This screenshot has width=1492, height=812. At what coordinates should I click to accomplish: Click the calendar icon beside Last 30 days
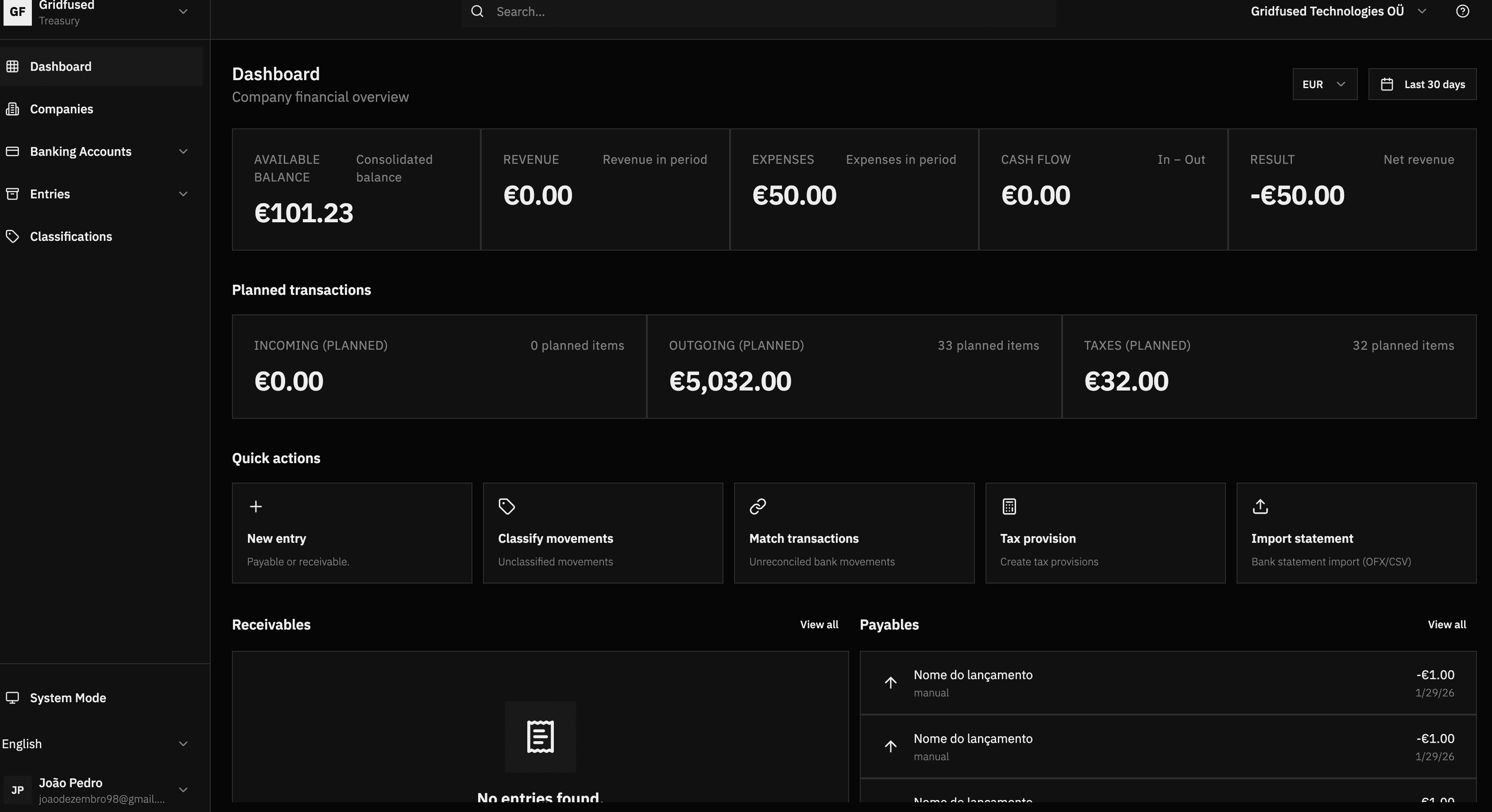pyautogui.click(x=1388, y=84)
